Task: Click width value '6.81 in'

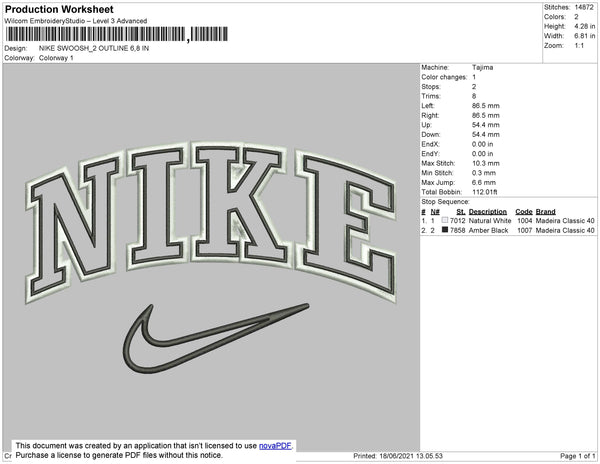Action: (x=584, y=36)
